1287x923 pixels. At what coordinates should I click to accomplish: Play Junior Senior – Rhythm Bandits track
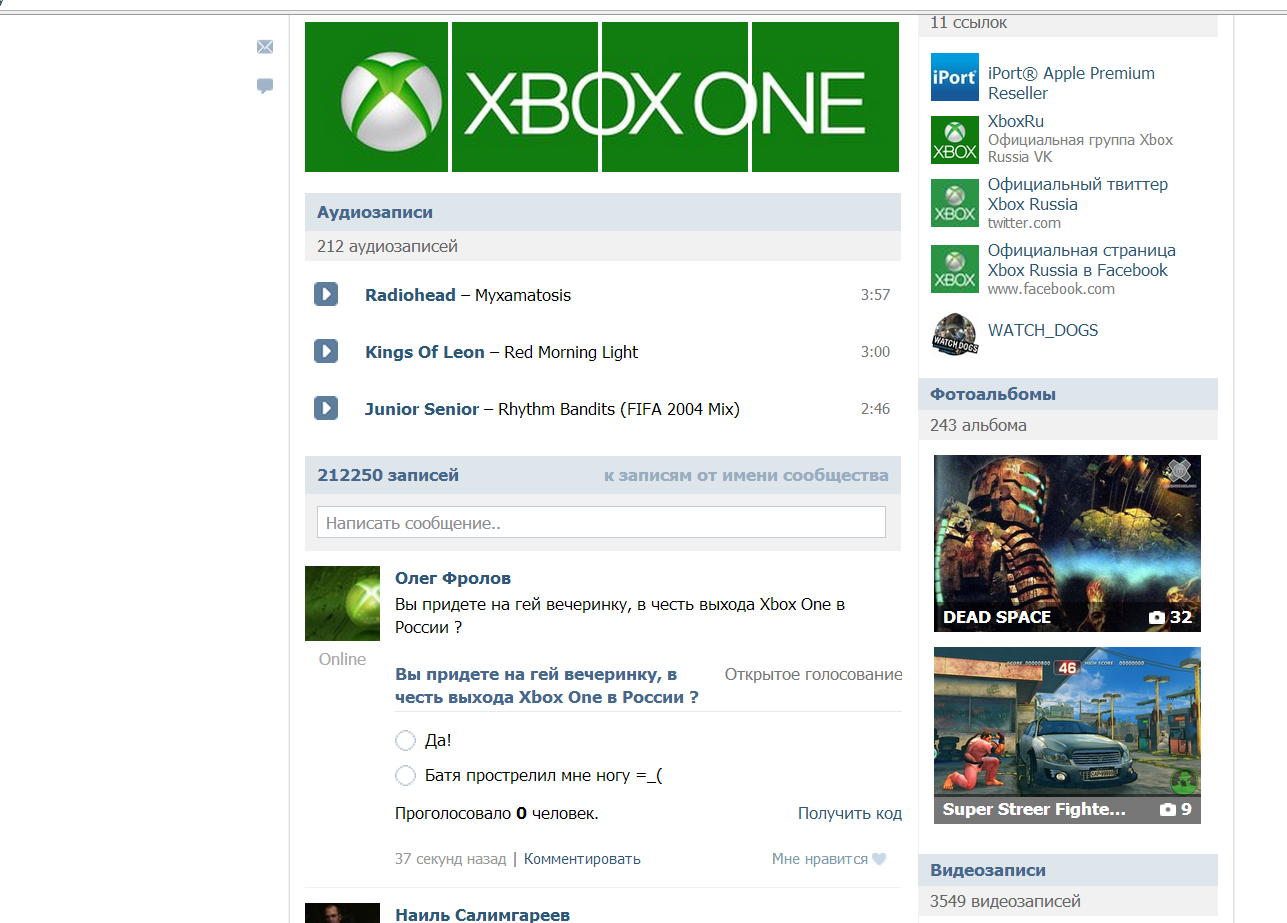(x=326, y=408)
